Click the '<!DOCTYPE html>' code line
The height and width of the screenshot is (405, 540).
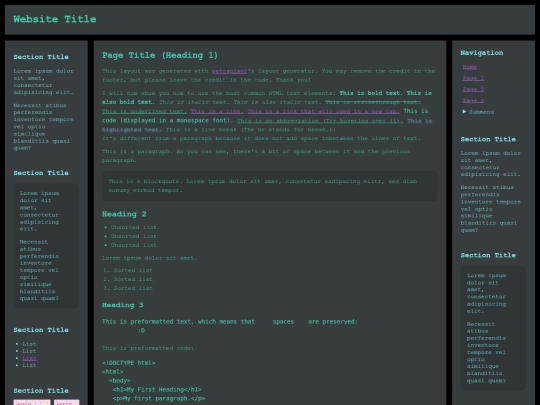[x=128, y=363]
